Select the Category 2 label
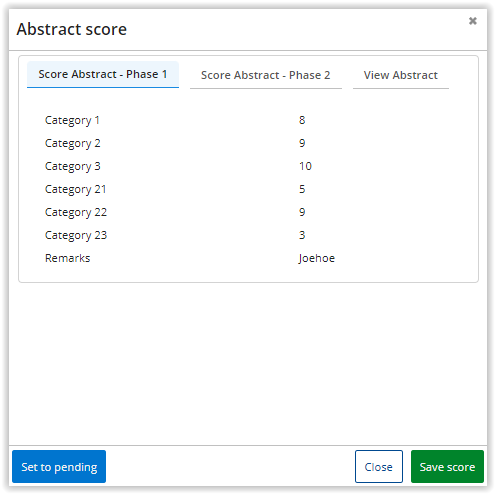495x494 pixels. (73, 143)
